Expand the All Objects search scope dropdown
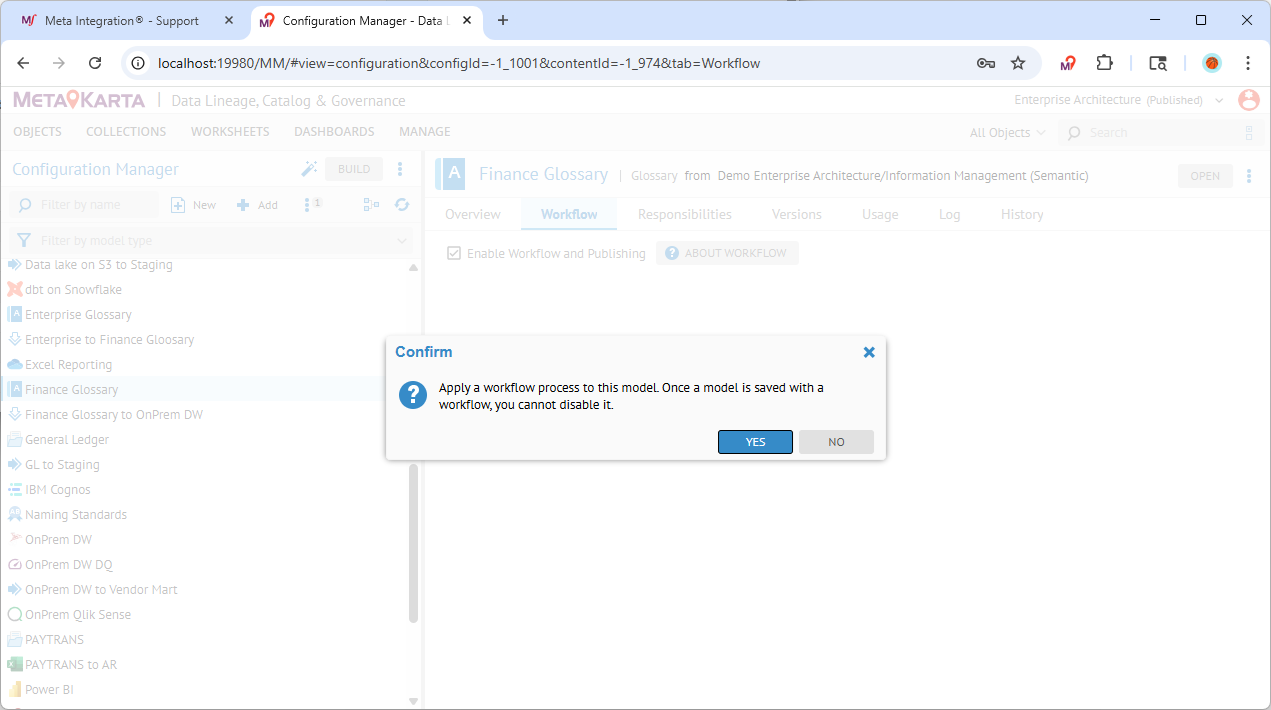This screenshot has width=1271, height=710. 1007,133
